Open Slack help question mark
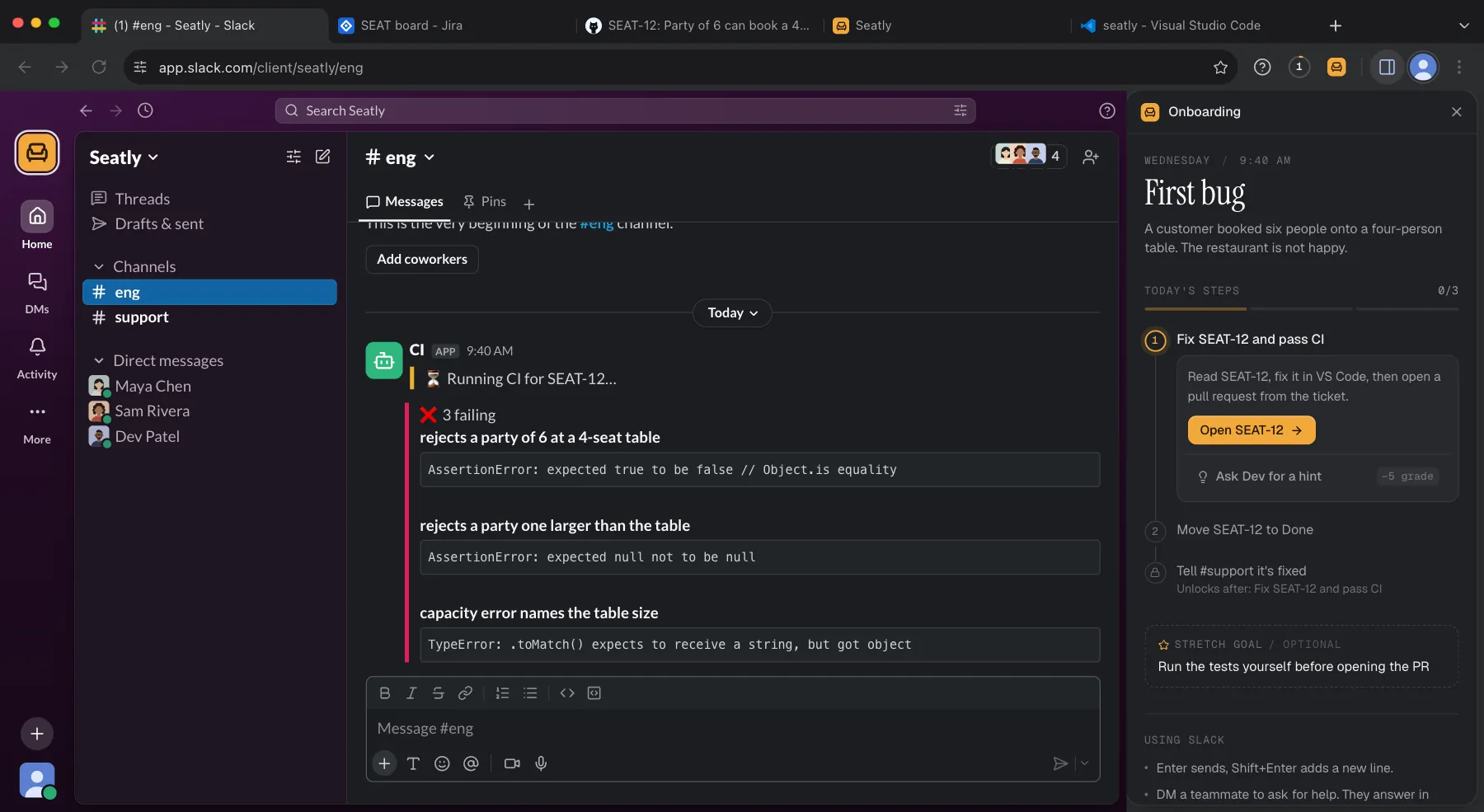1484x812 pixels. point(1107,110)
